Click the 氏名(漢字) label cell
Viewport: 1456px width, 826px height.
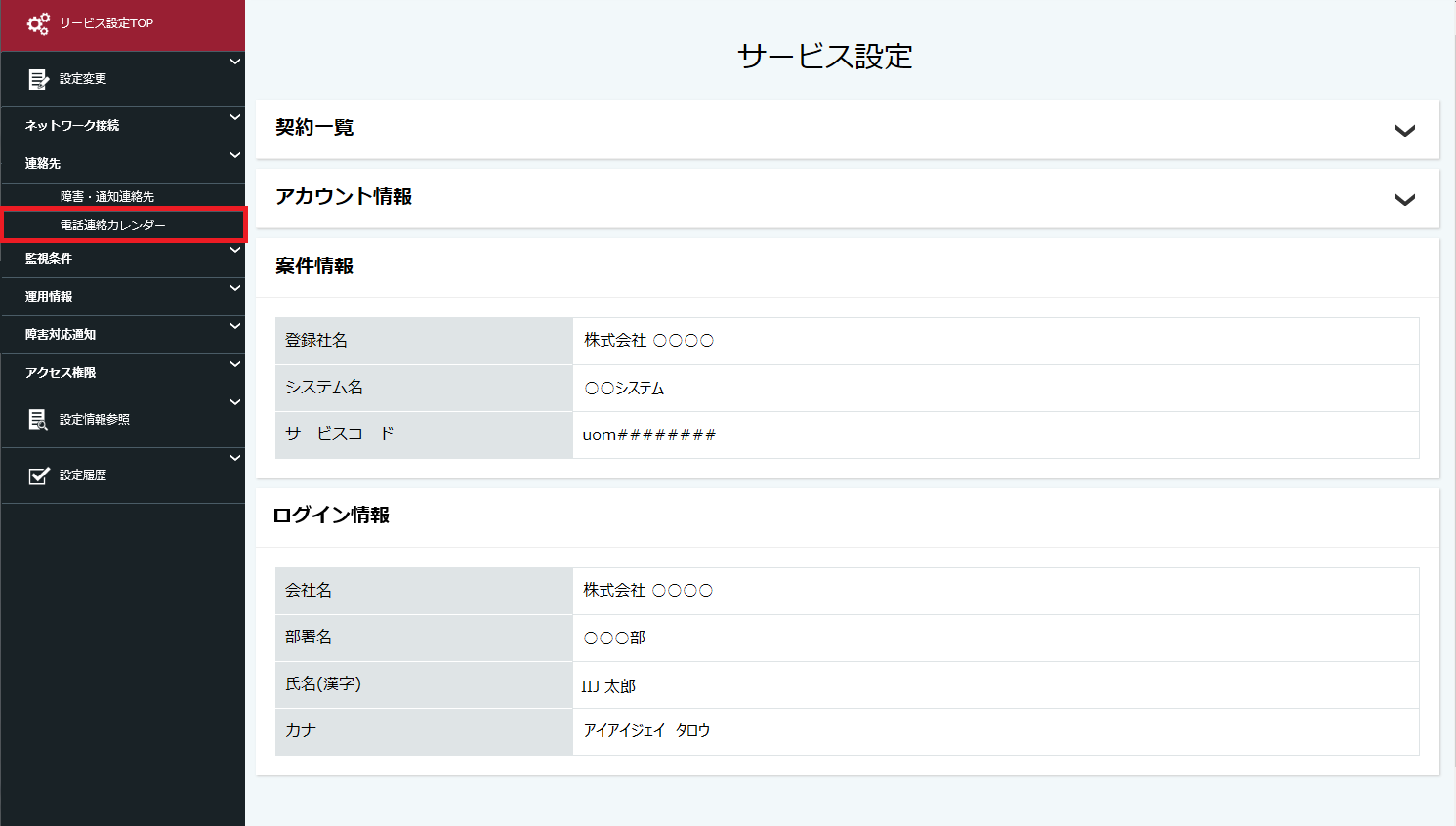click(x=424, y=684)
